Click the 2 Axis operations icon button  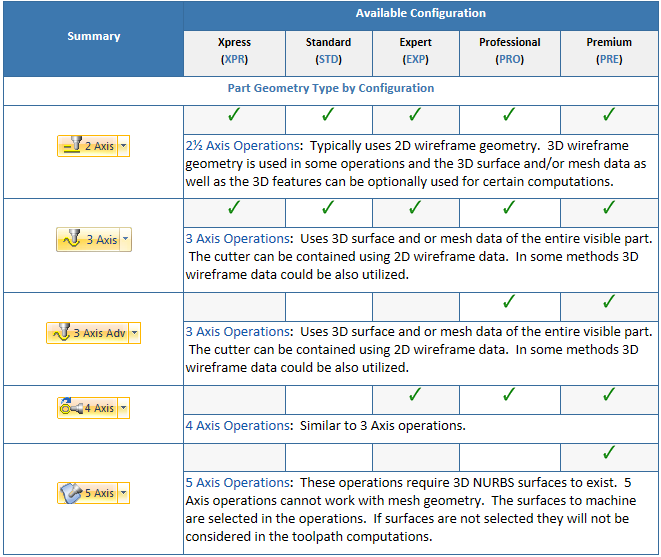tap(87, 146)
